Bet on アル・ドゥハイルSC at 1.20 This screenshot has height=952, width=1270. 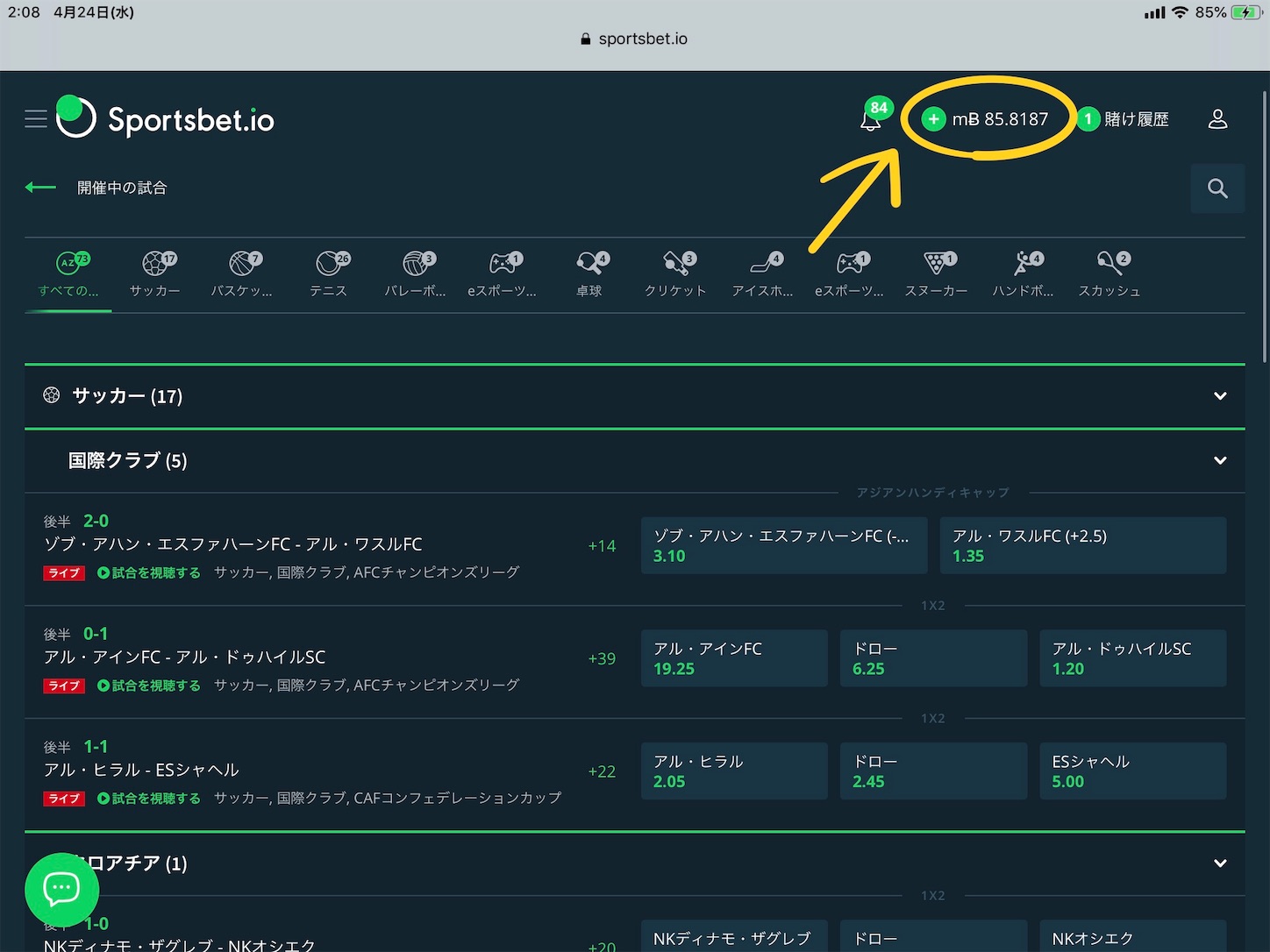[x=1133, y=658]
